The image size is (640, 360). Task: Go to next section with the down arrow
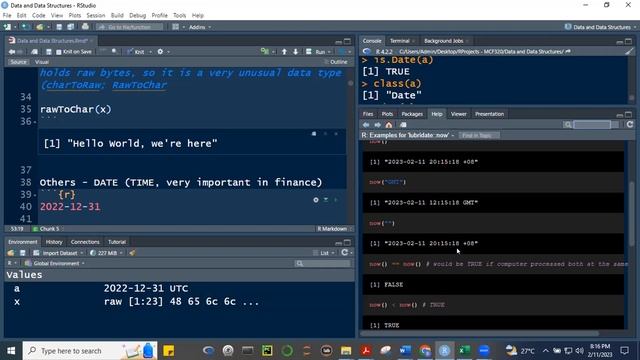tap(296, 52)
